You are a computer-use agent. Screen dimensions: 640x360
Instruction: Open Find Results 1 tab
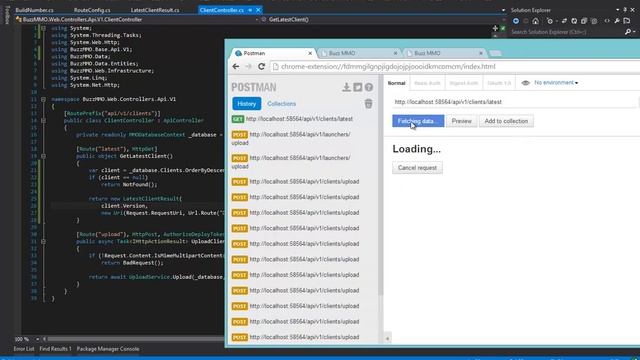click(x=56, y=349)
